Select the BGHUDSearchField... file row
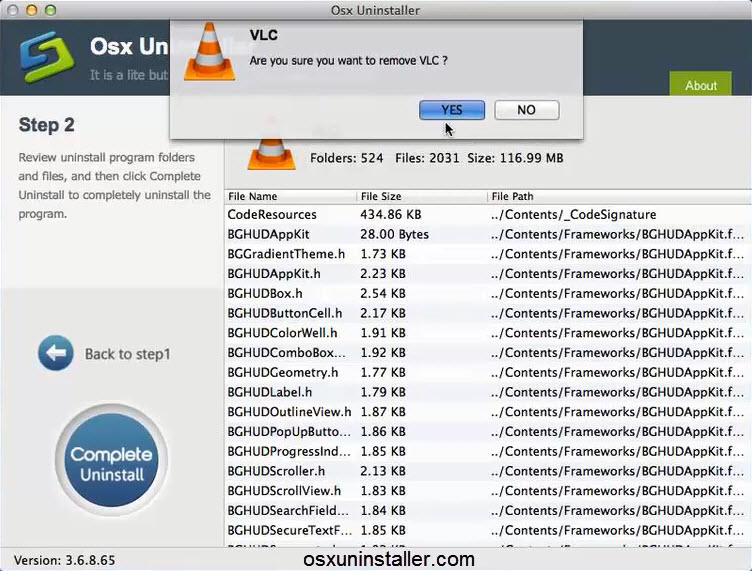 [488, 511]
